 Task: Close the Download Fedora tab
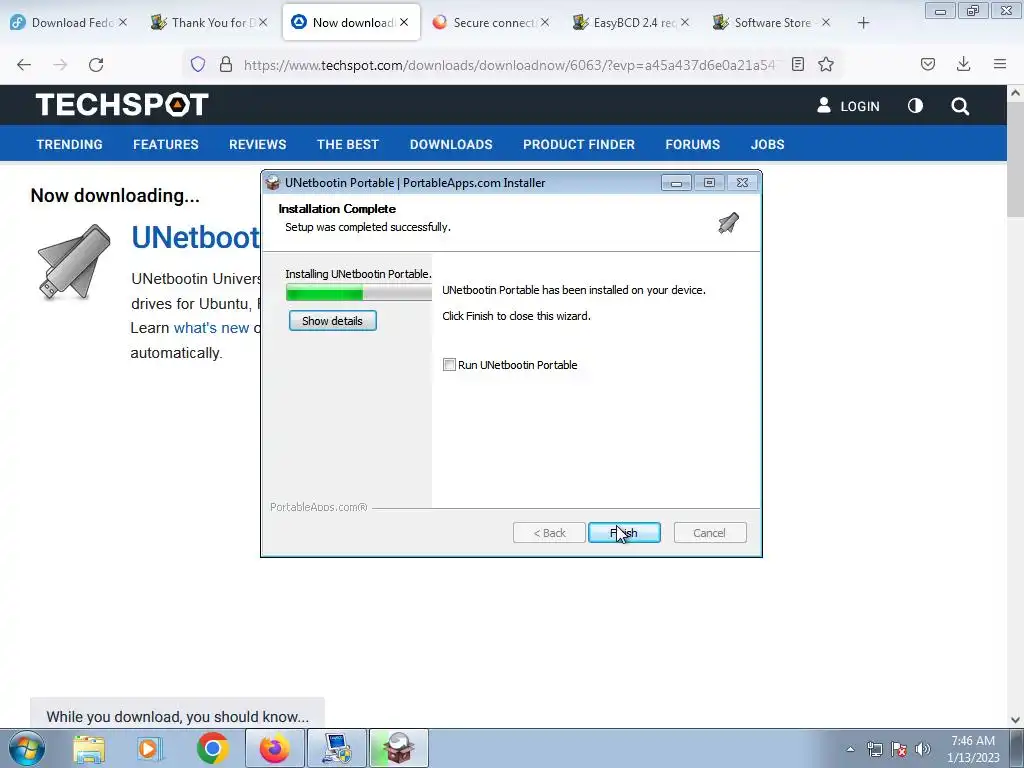[123, 22]
